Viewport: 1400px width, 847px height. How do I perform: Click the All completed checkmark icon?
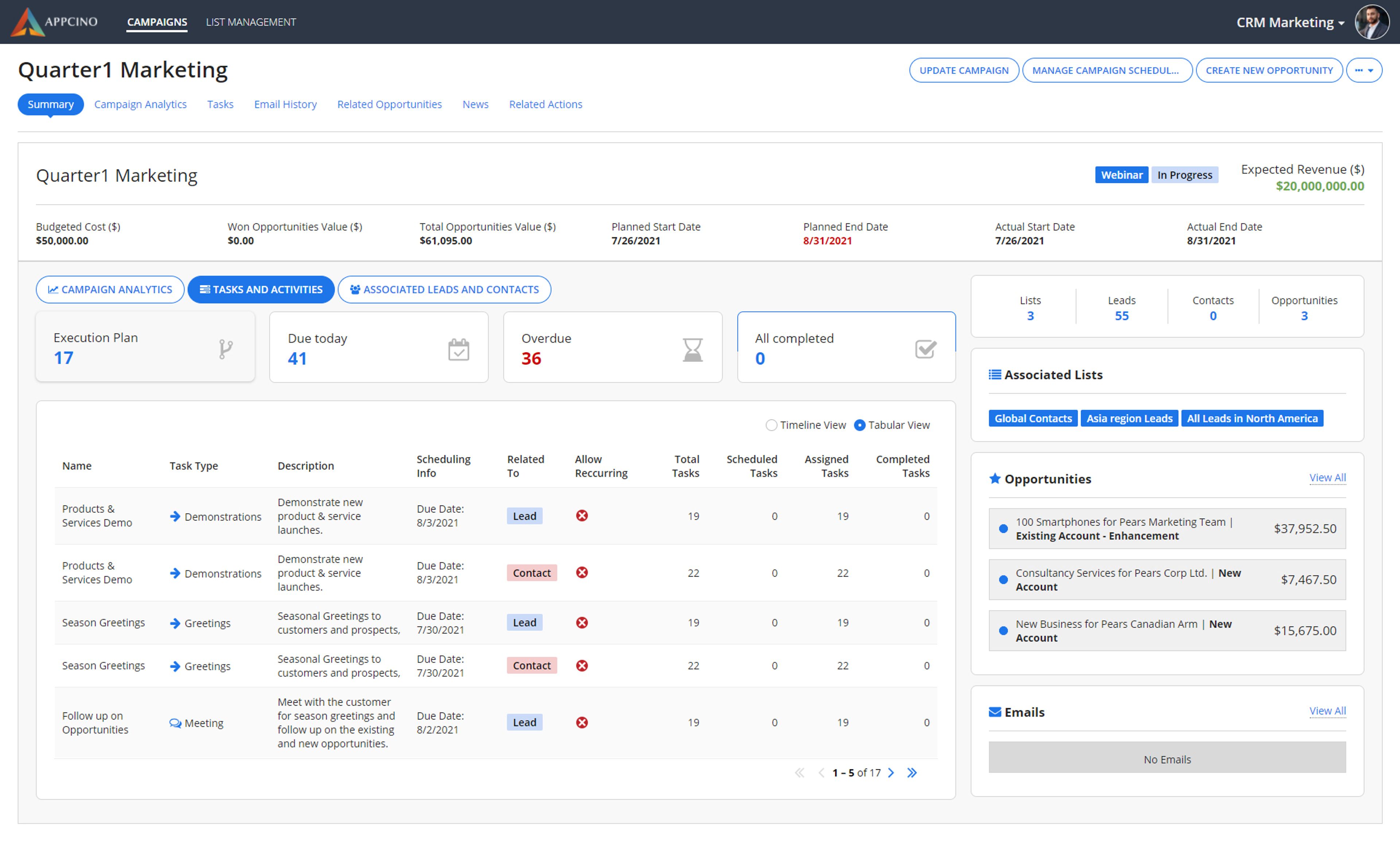pos(926,349)
